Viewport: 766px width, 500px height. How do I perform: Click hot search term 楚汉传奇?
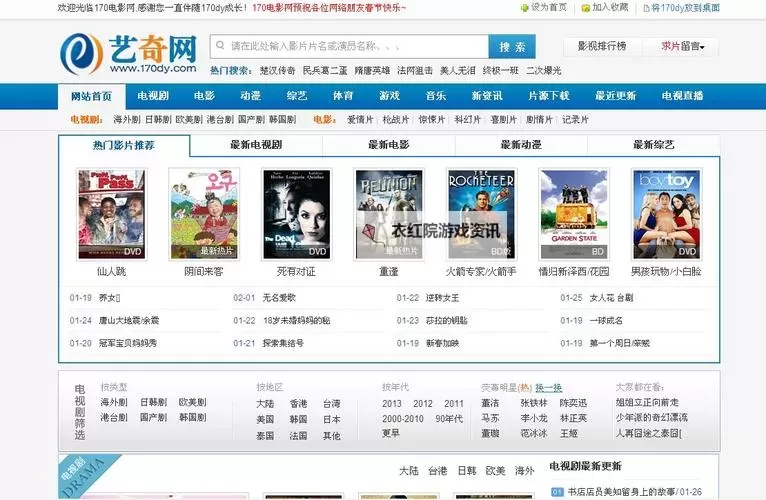277,70
